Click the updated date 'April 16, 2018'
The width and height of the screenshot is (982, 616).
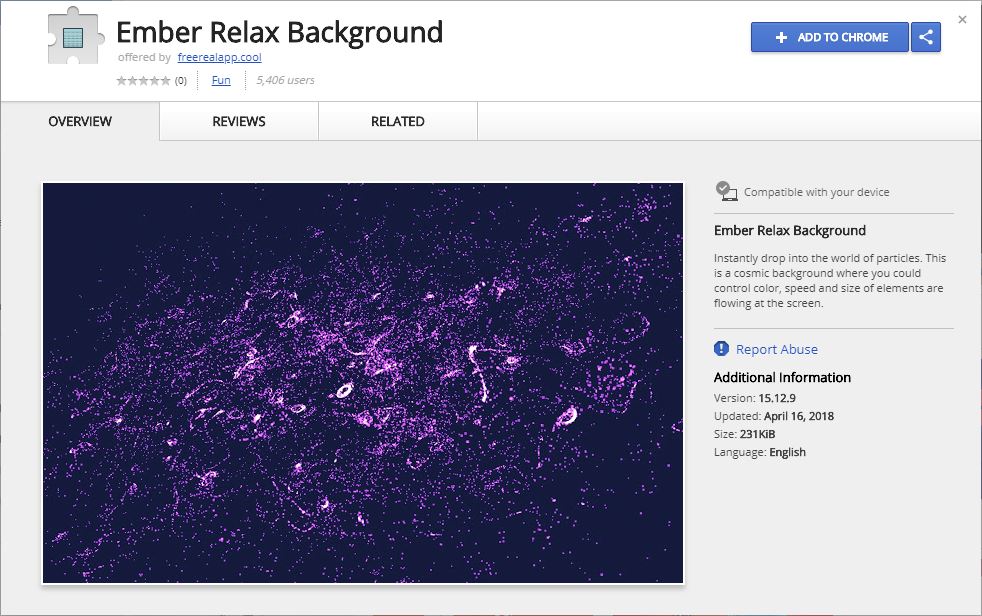[799, 416]
